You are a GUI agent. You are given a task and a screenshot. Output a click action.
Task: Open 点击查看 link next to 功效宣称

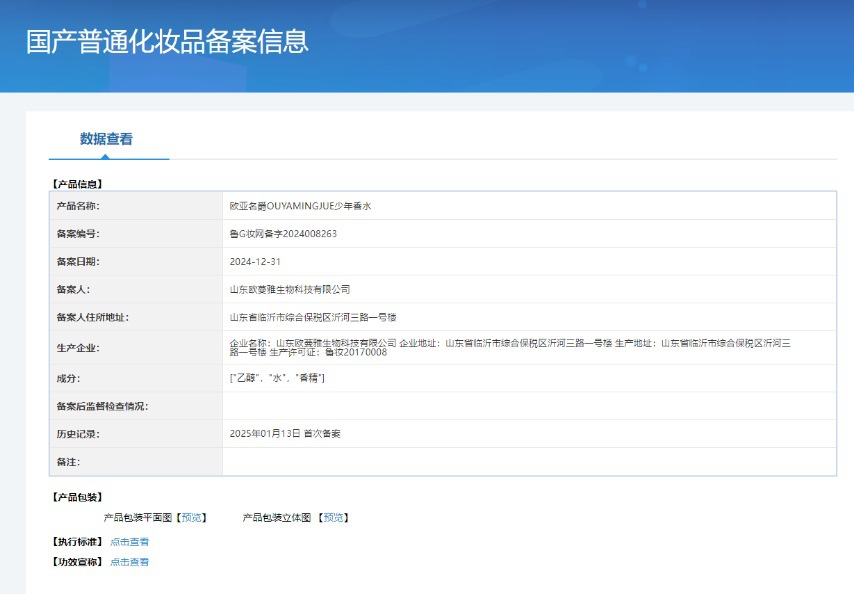tap(129, 562)
